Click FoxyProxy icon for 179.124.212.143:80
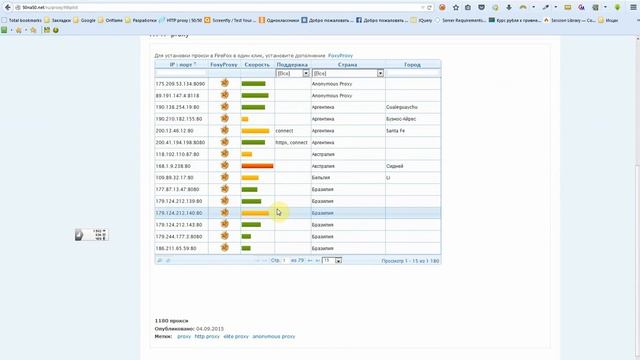The image size is (640, 360). click(x=224, y=224)
